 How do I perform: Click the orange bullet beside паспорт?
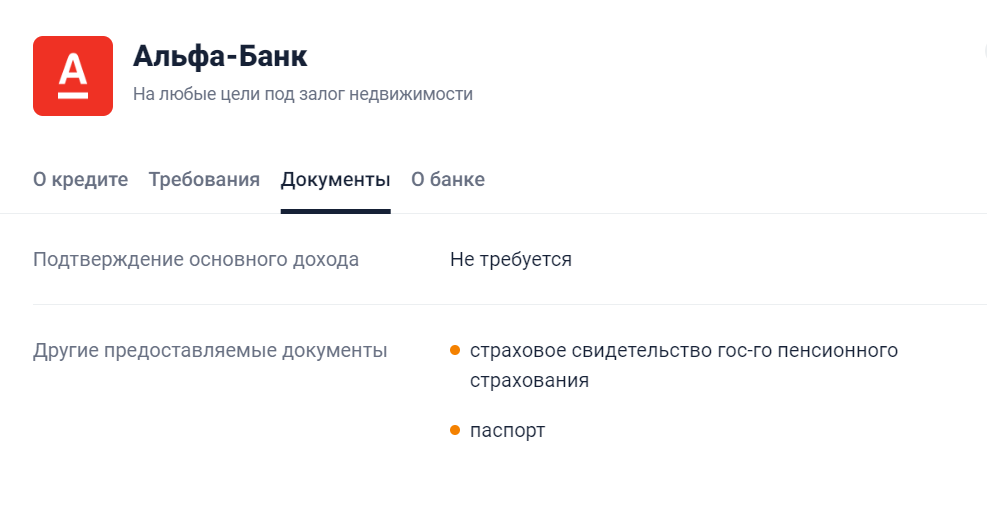[x=455, y=430]
